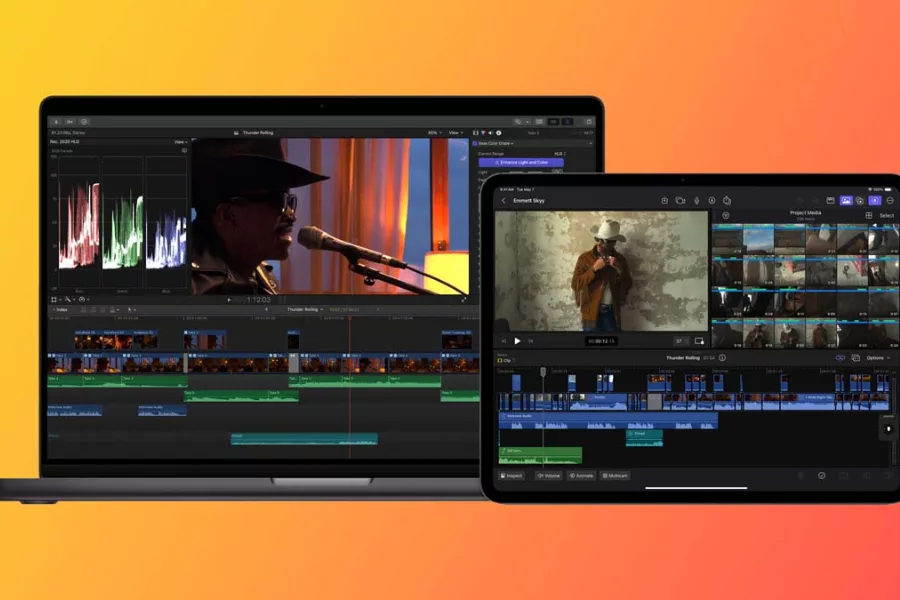Image resolution: width=900 pixels, height=600 pixels.
Task: Click the Mac toolbar import media arrow icon
Action: 56,122
